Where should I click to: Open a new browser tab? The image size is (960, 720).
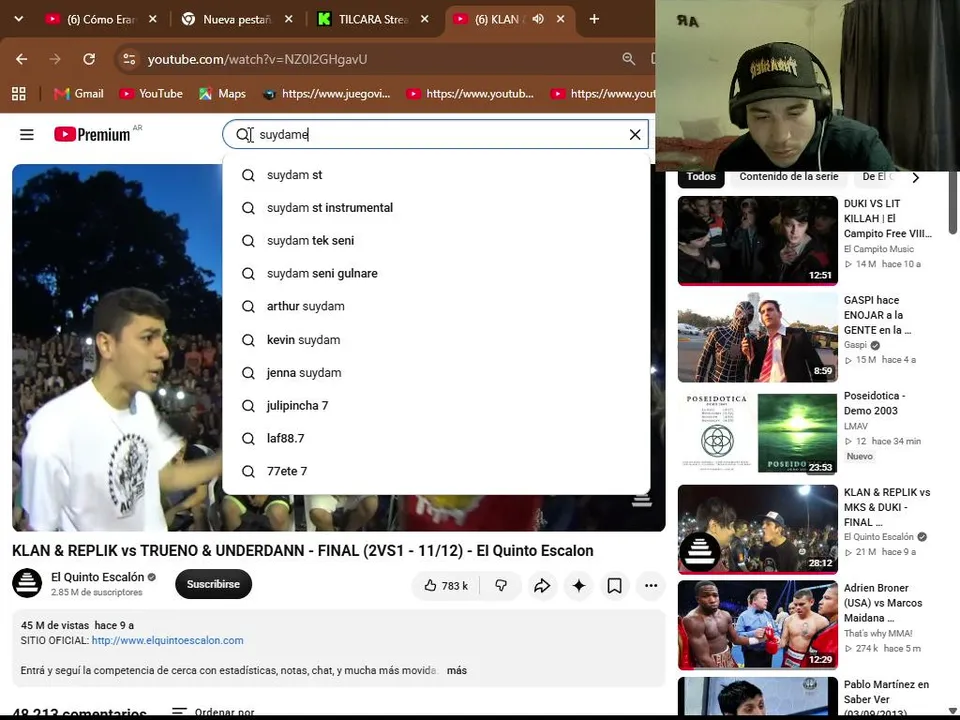click(x=594, y=19)
